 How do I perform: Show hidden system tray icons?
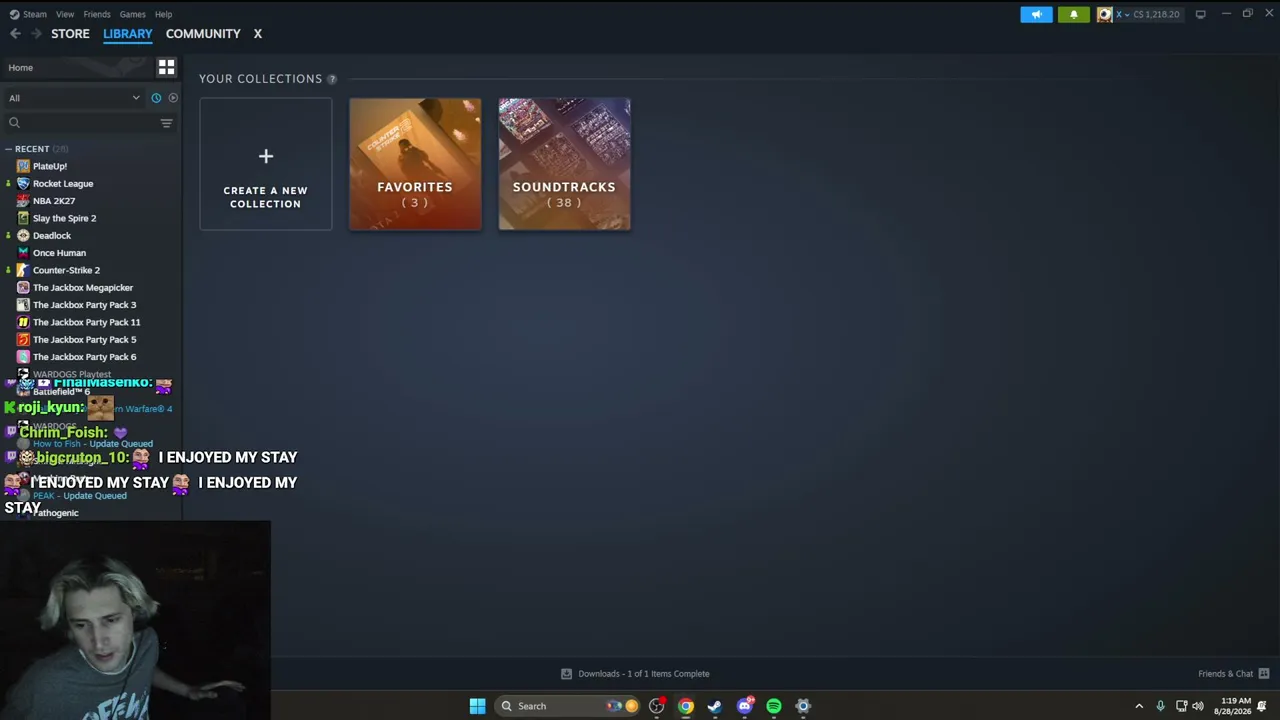(x=1139, y=706)
